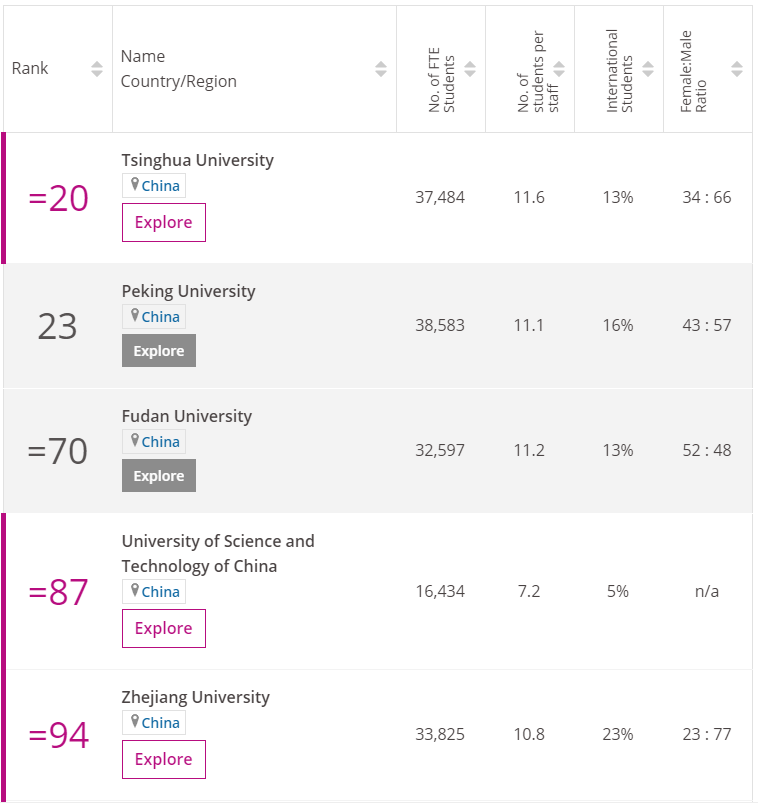
Task: Explore University of Science and Technology of China
Action: point(164,629)
